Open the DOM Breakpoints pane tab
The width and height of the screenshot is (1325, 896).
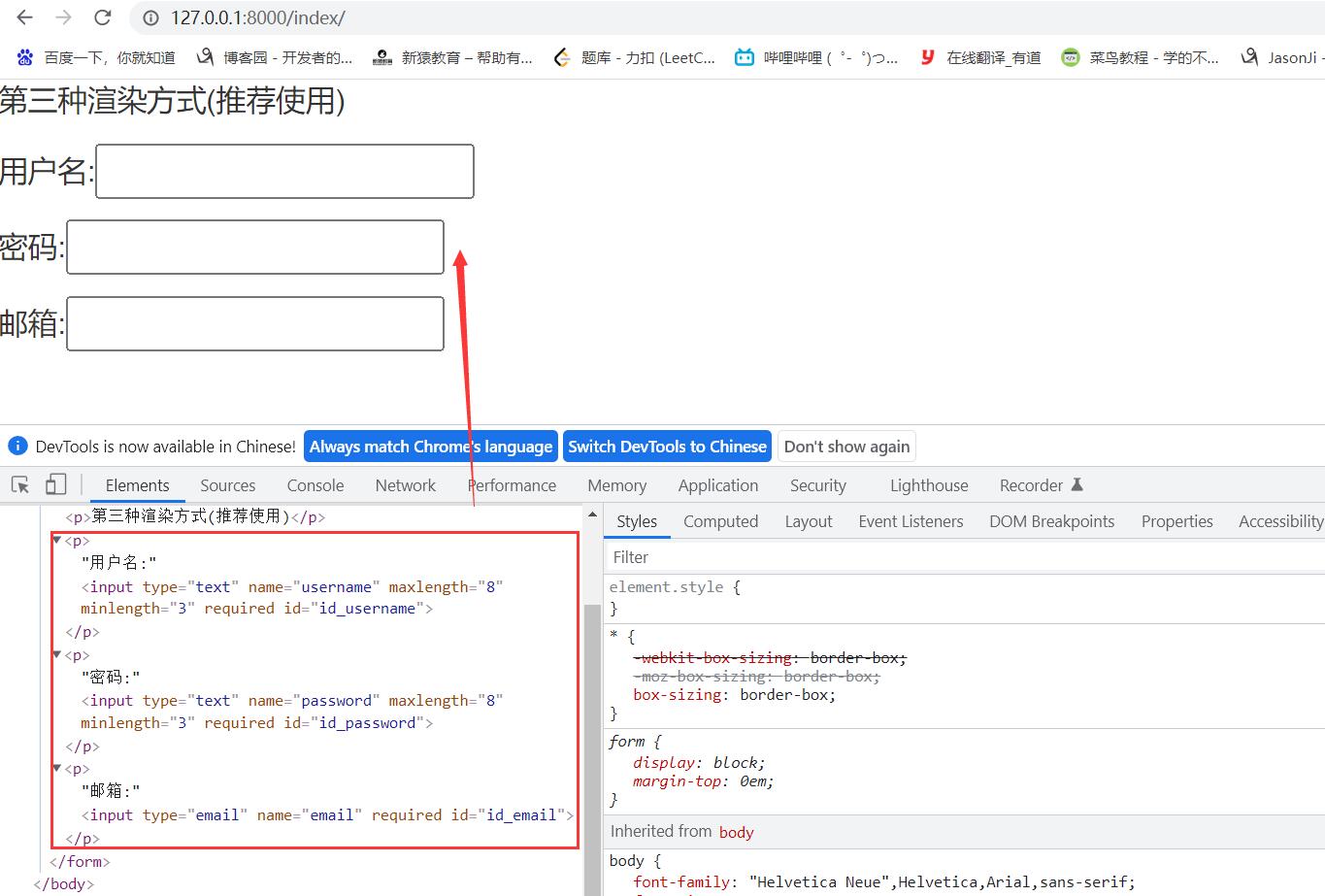[x=1052, y=521]
